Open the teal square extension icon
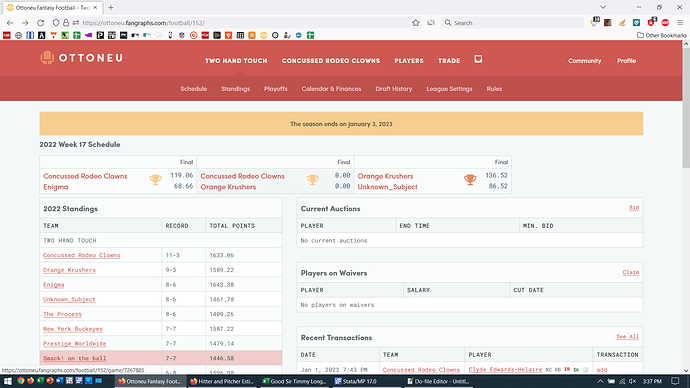Image resolution: width=690 pixels, height=388 pixels. tap(636, 22)
